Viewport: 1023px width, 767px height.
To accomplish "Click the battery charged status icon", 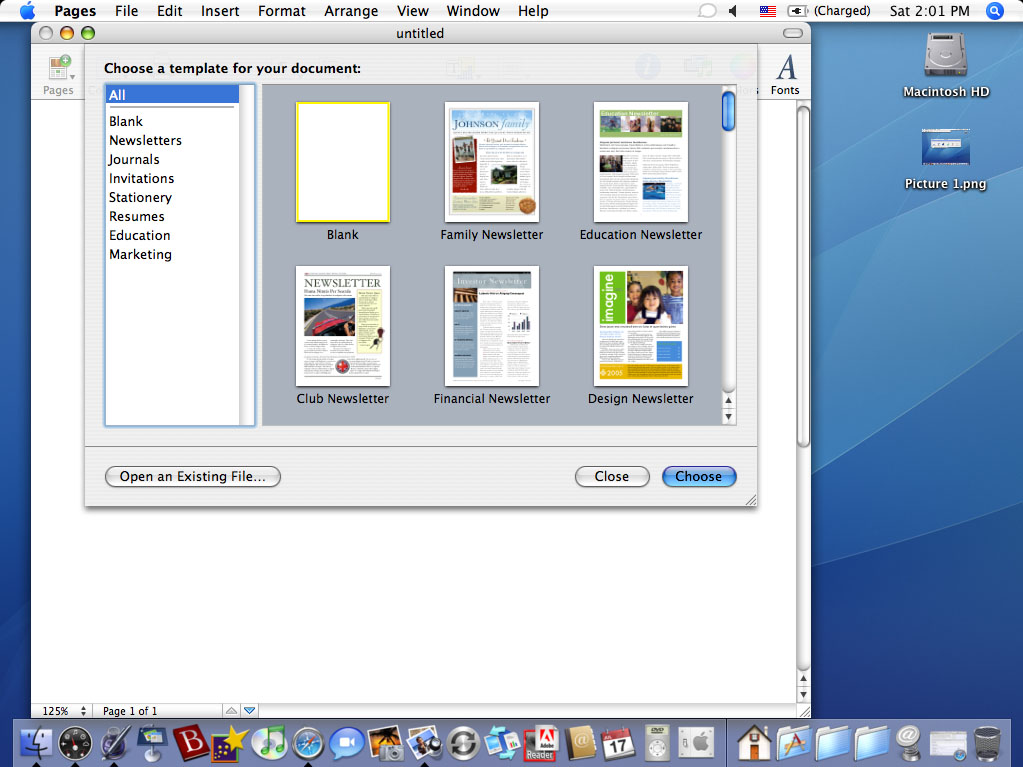I will [x=797, y=10].
